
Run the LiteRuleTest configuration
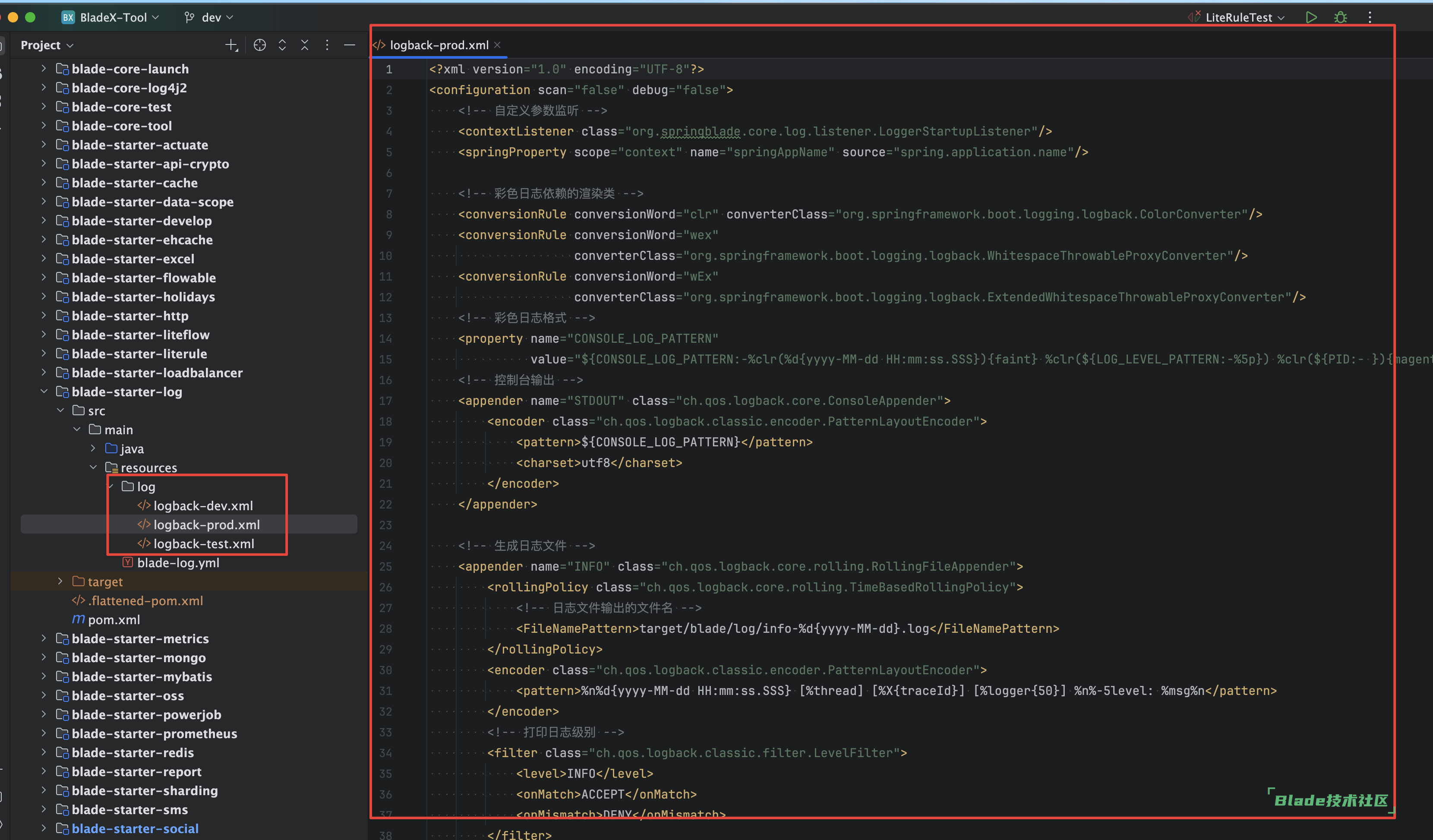pyautogui.click(x=1311, y=17)
